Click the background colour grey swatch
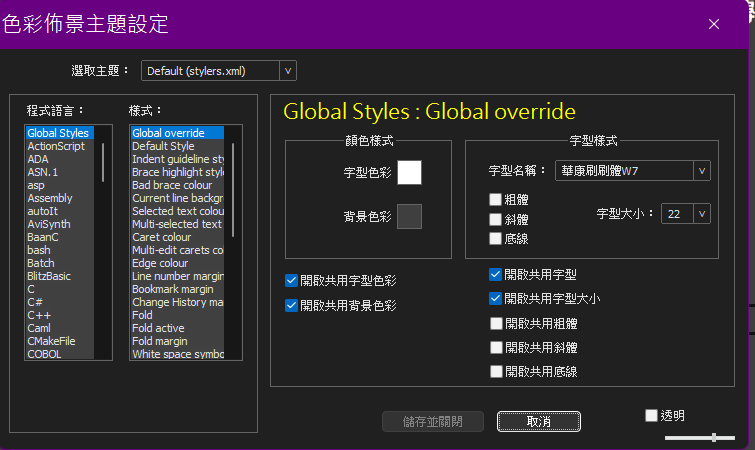 pyautogui.click(x=409, y=216)
